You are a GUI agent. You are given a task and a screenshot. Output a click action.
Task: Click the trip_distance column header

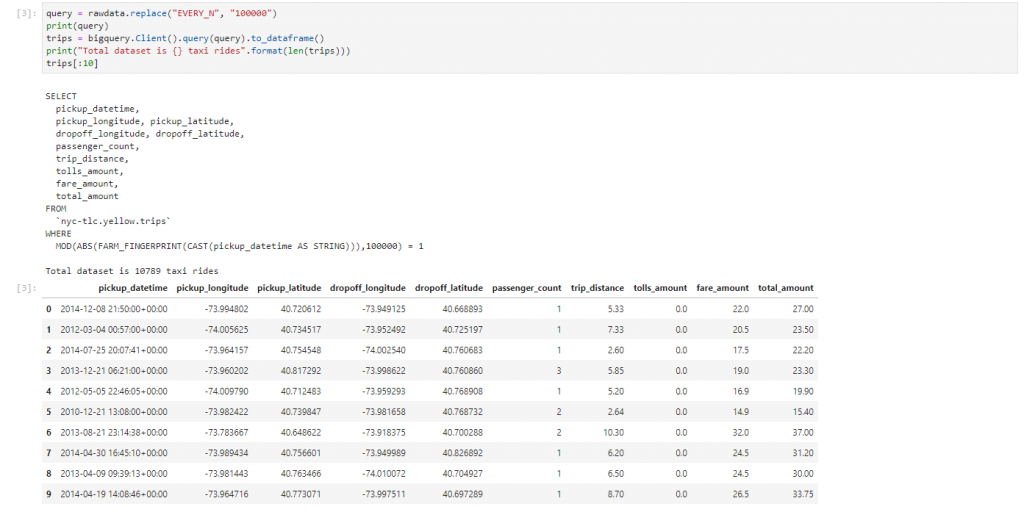(597, 288)
